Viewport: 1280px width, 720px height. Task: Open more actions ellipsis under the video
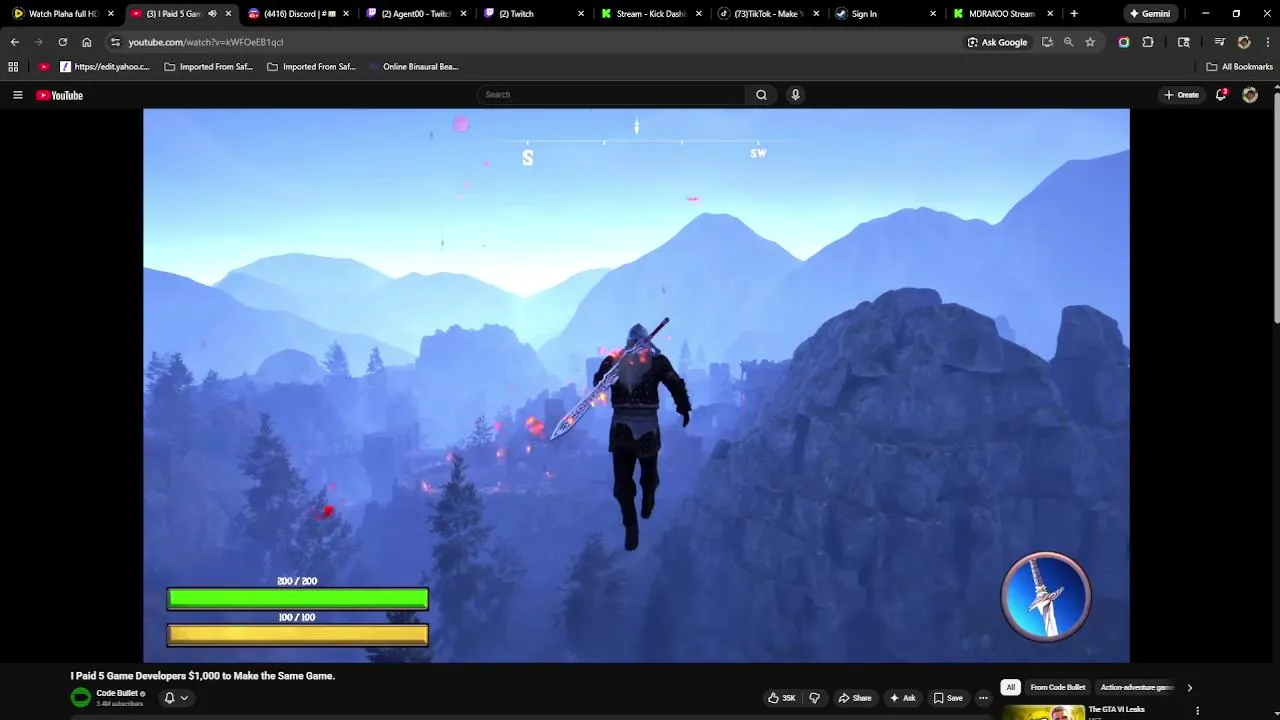point(983,698)
